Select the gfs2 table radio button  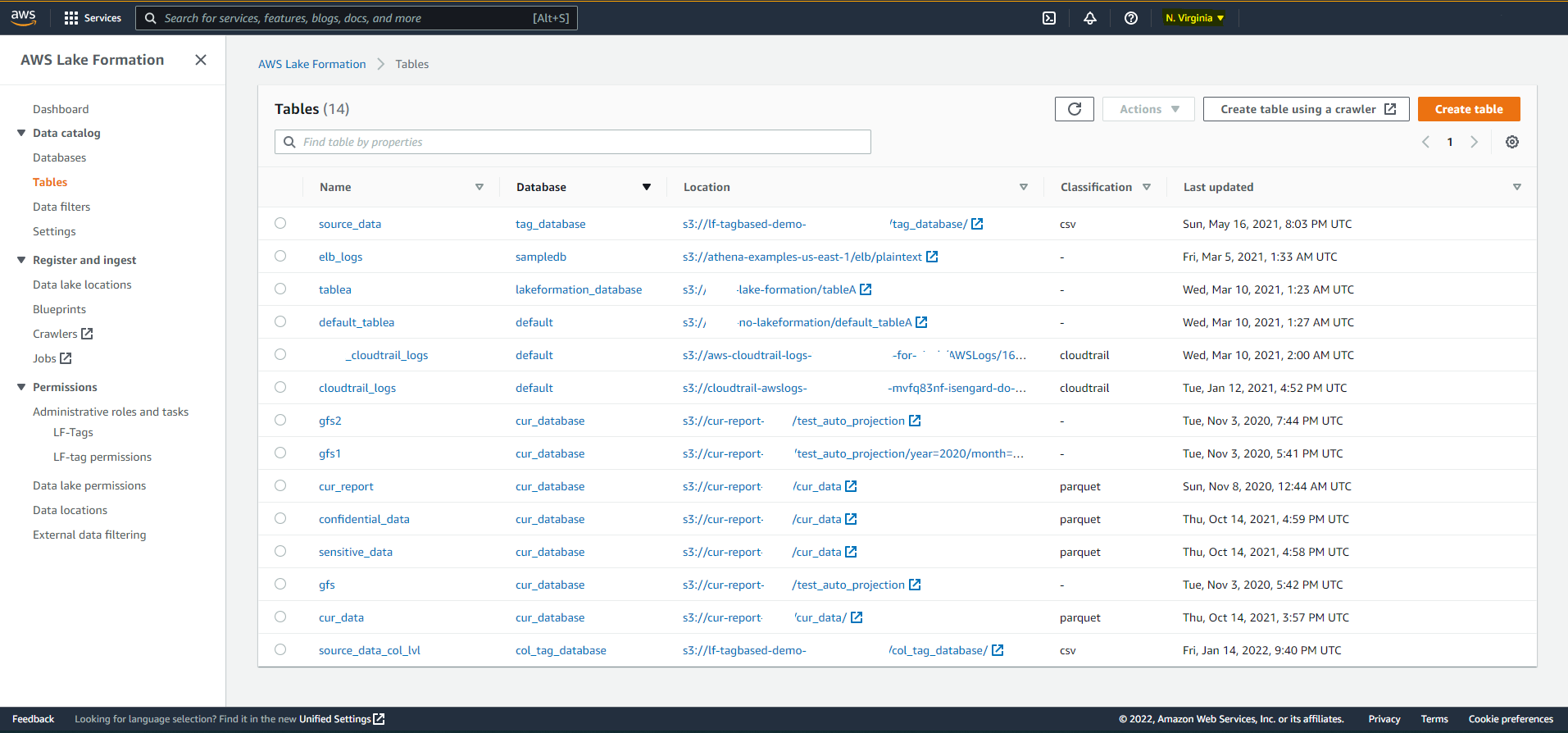tap(280, 420)
